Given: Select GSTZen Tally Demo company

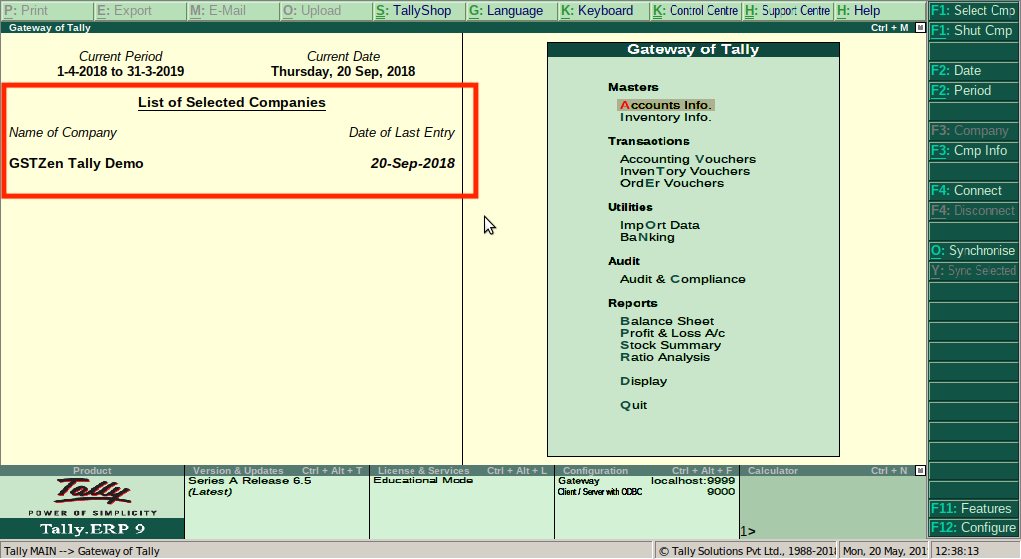Looking at the screenshot, I should point(76,164).
